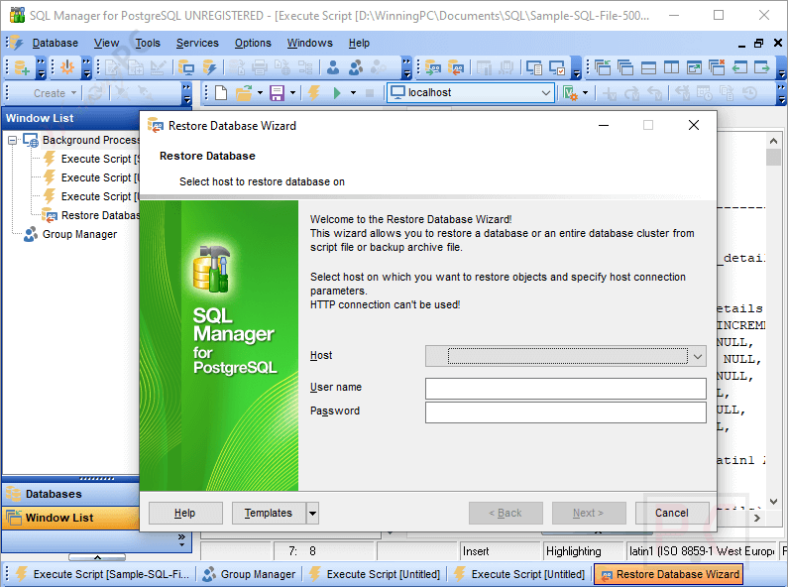The width and height of the screenshot is (788, 587).
Task: Open the Services menu
Action: tap(198, 43)
